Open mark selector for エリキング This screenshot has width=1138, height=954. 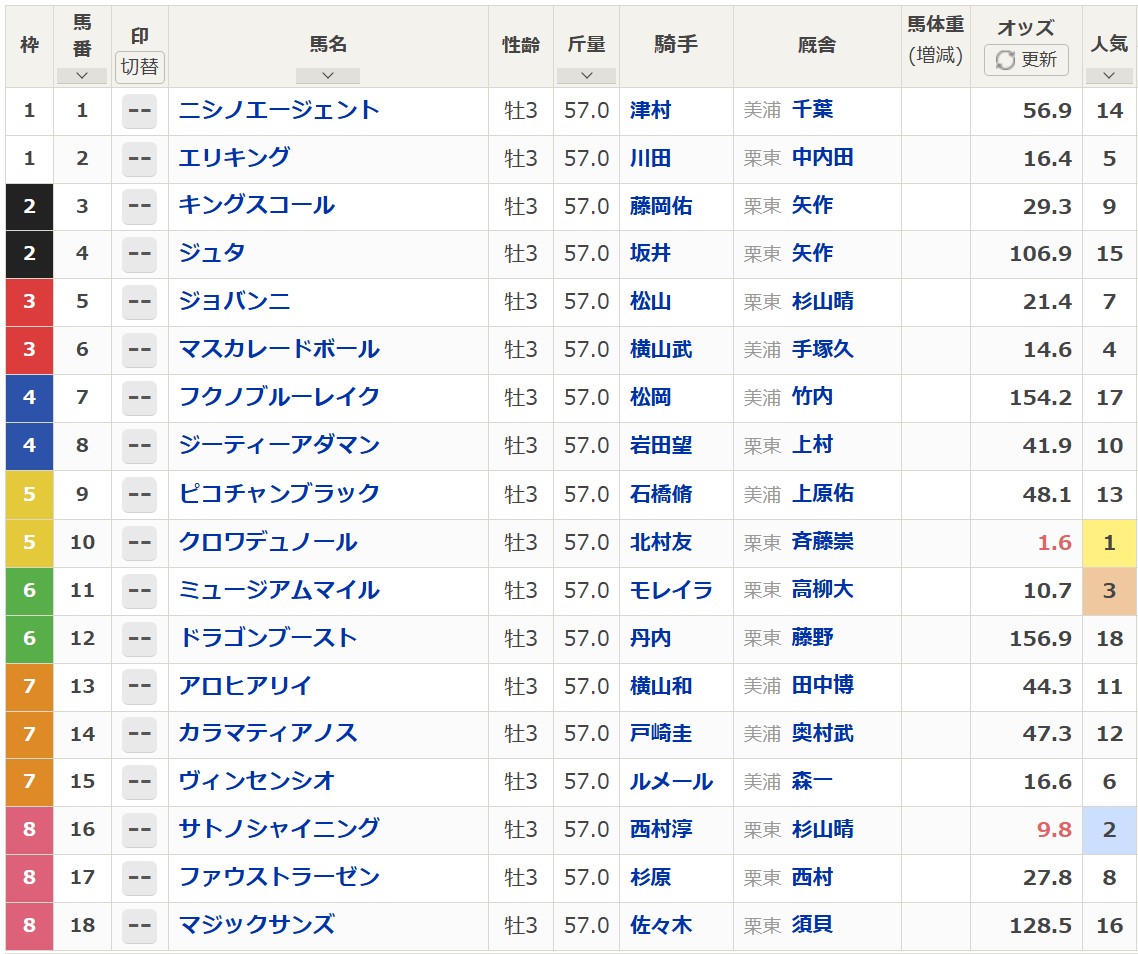click(139, 159)
